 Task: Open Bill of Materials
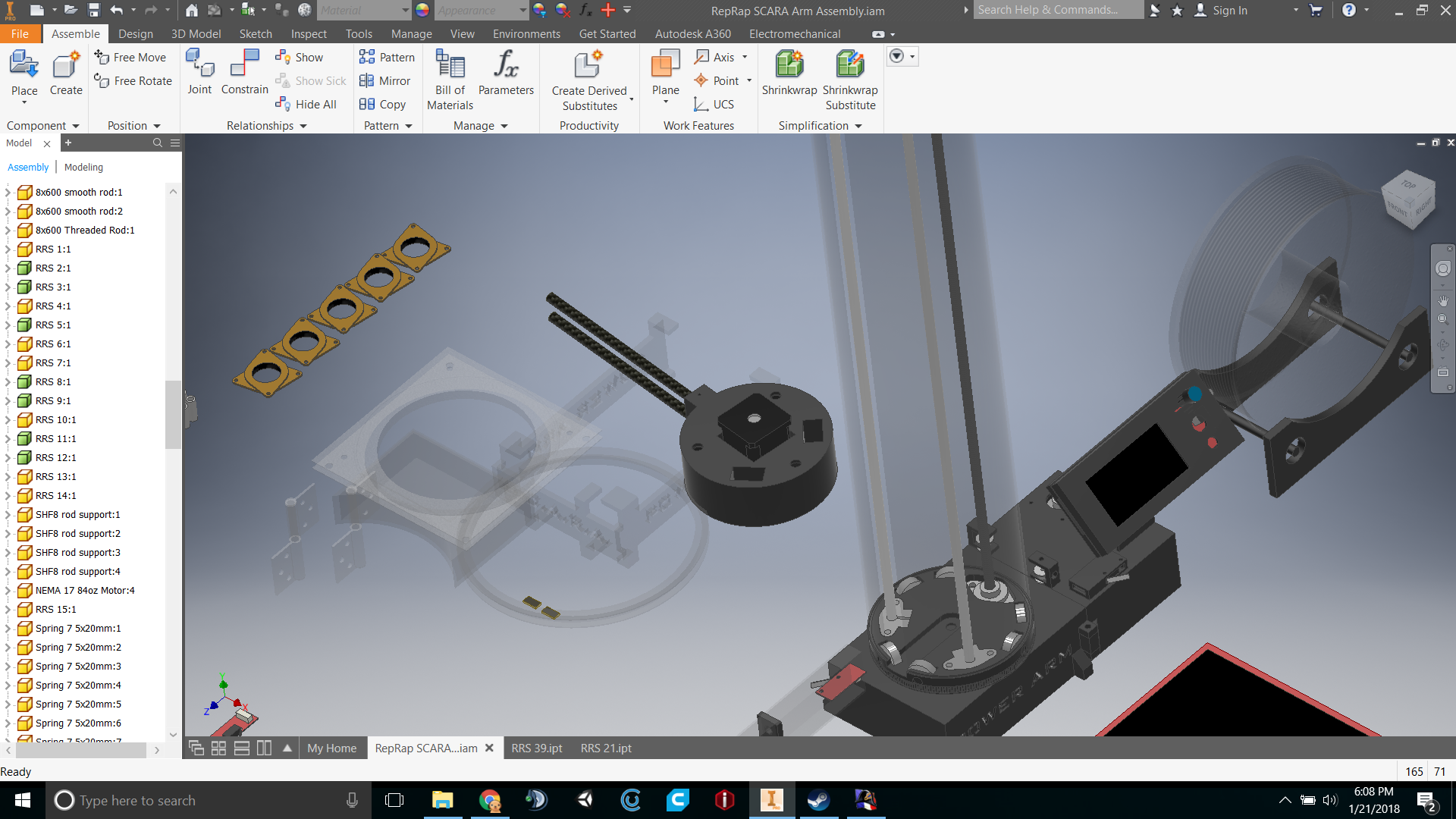(449, 76)
